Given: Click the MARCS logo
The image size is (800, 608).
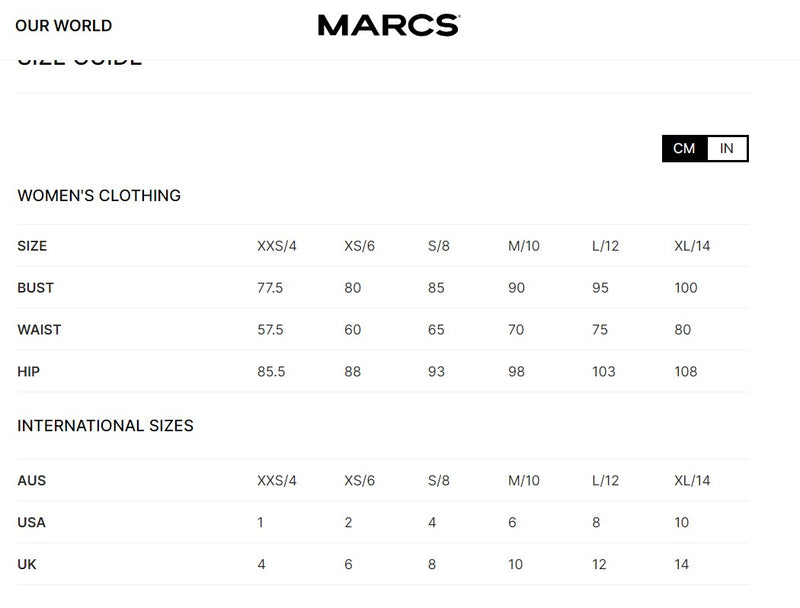Looking at the screenshot, I should tap(388, 25).
